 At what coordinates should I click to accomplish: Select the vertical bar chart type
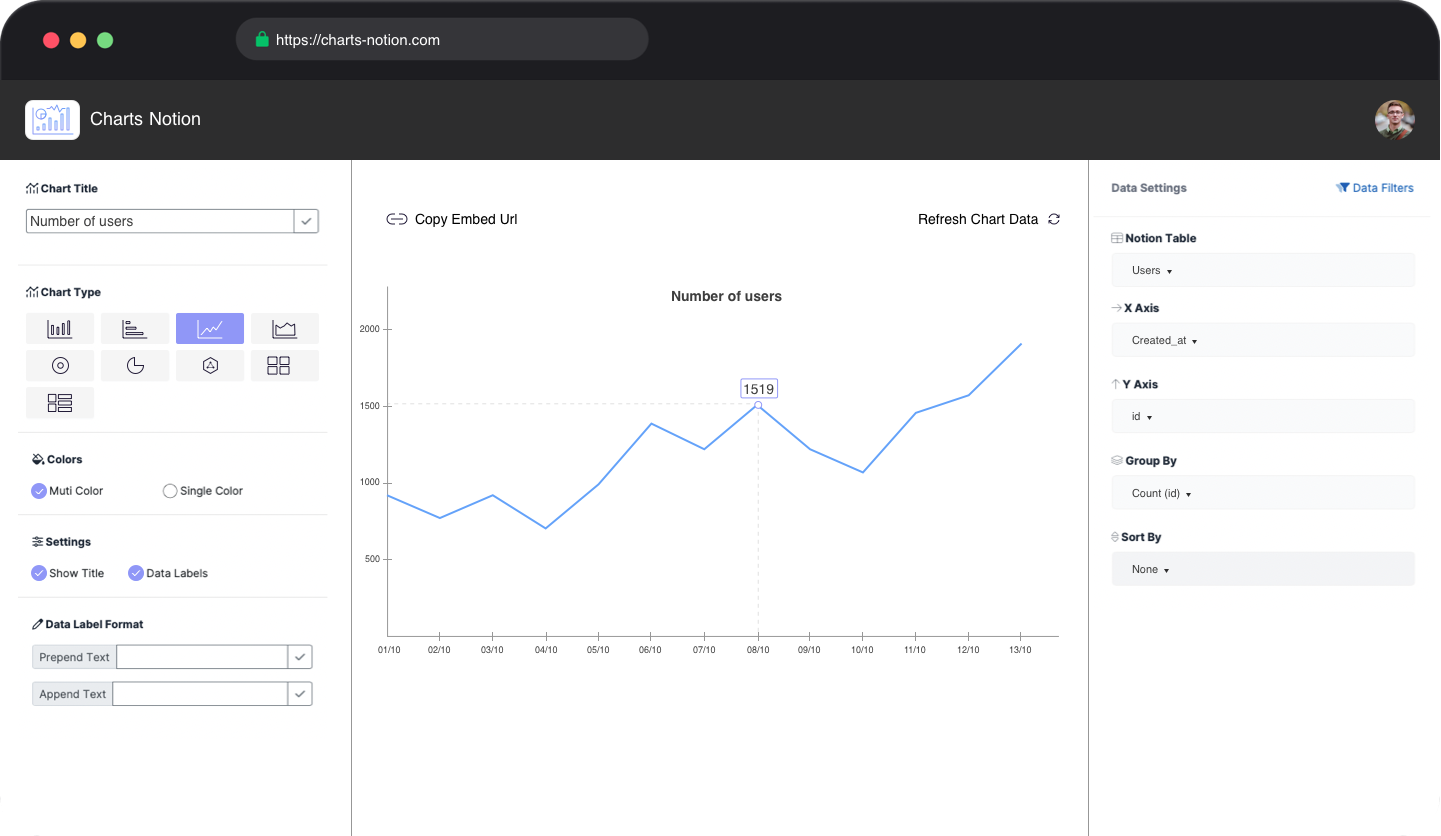(60, 328)
